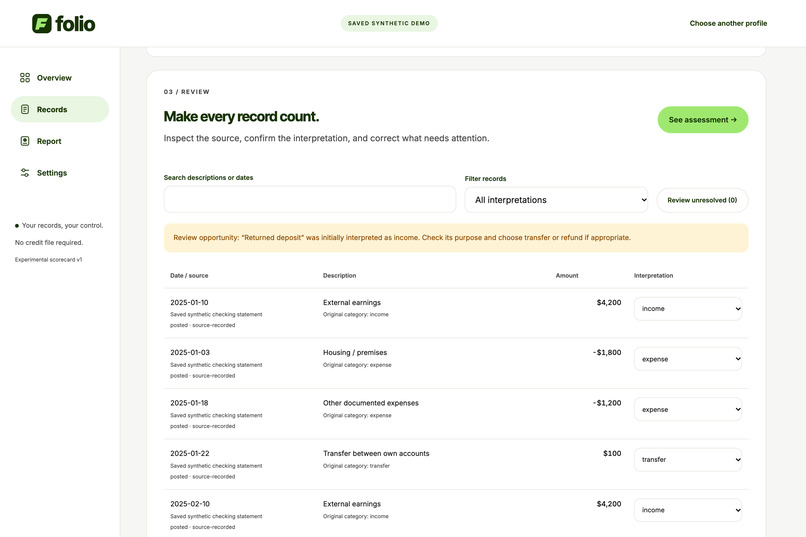The height and width of the screenshot is (537, 806).
Task: Open the Settings section
Action: [60, 173]
